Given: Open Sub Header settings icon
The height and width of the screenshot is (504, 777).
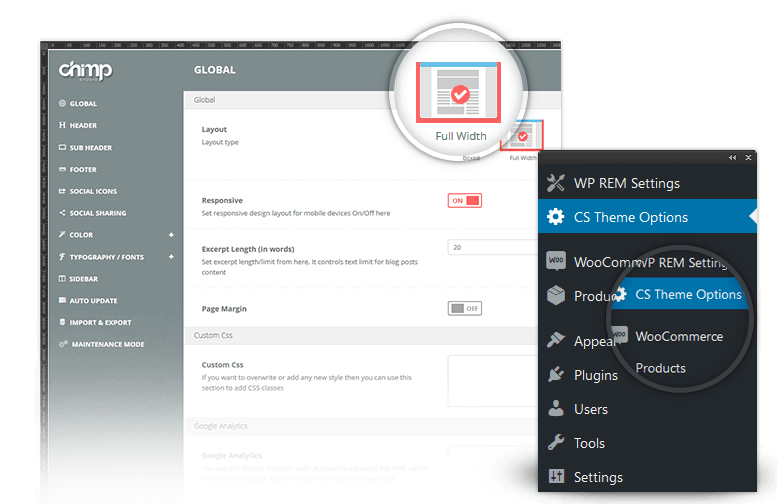Looking at the screenshot, I should pos(62,147).
